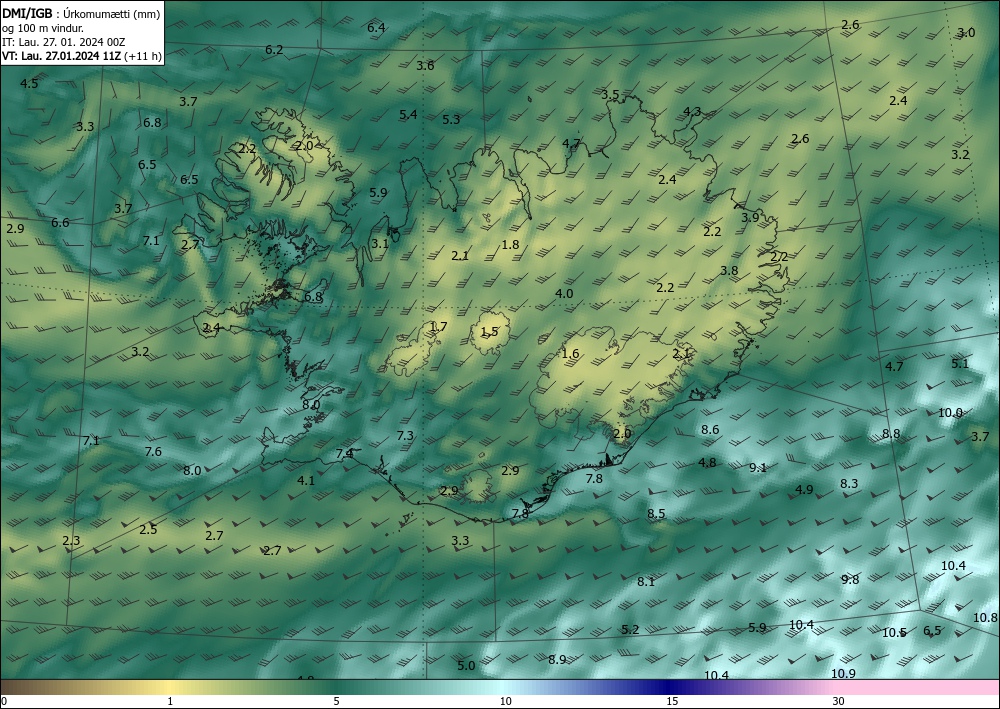Viewport: 1000px width, 709px height.
Task: Click the map value '10.9'
Action: pyautogui.click(x=843, y=674)
